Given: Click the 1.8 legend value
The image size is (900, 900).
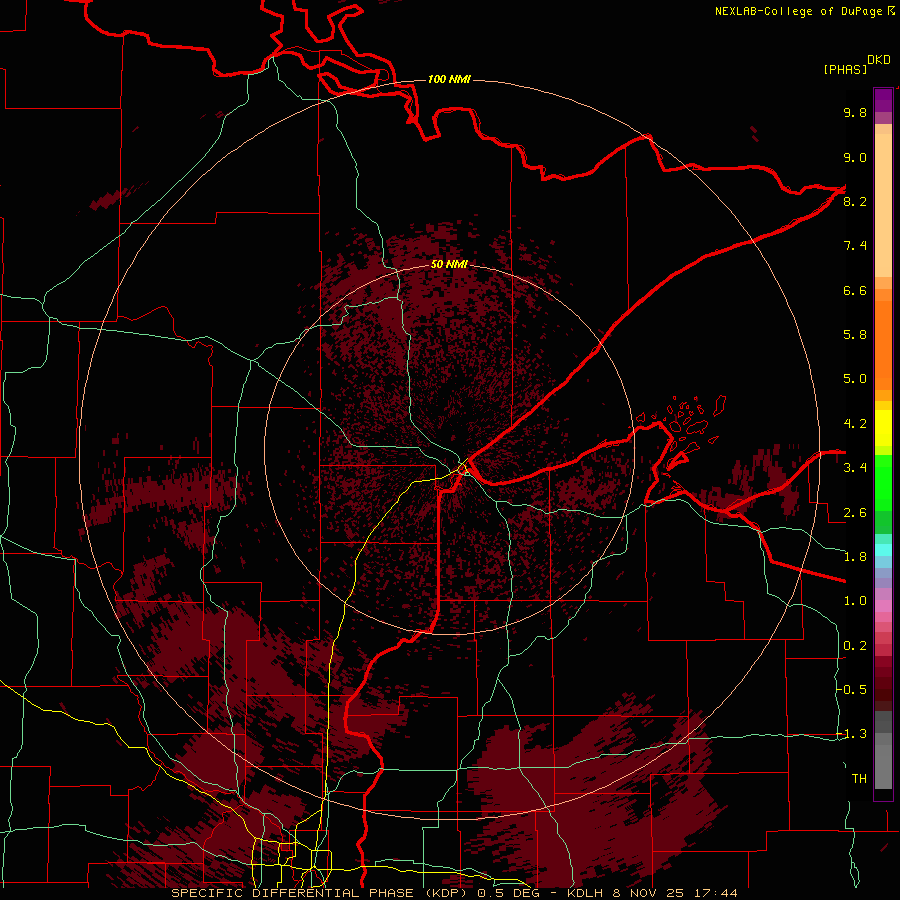Looking at the screenshot, I should pyautogui.click(x=855, y=557).
